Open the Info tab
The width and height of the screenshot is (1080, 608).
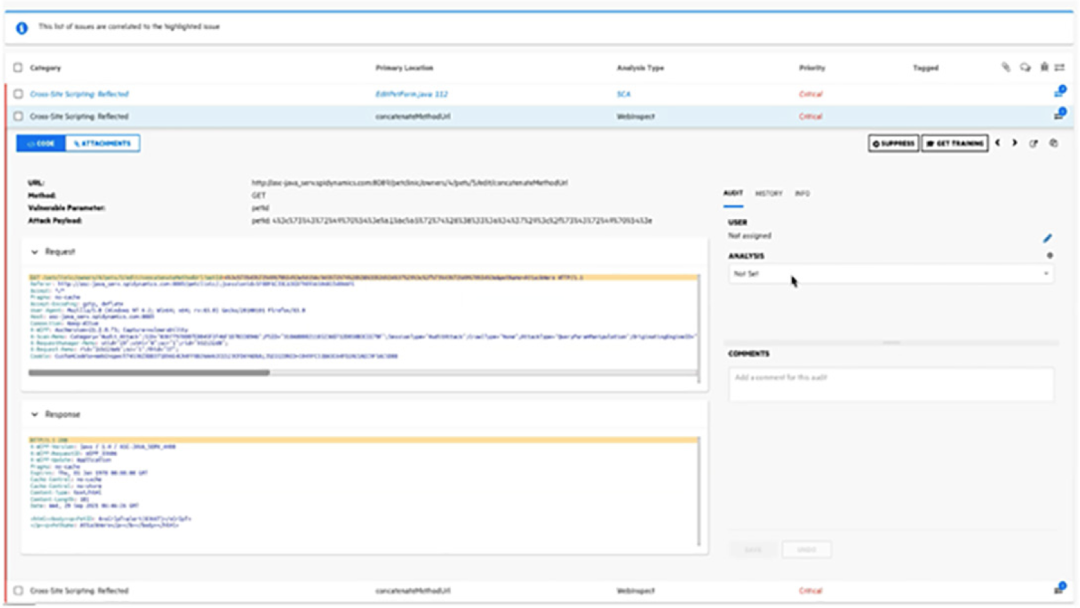coord(802,193)
